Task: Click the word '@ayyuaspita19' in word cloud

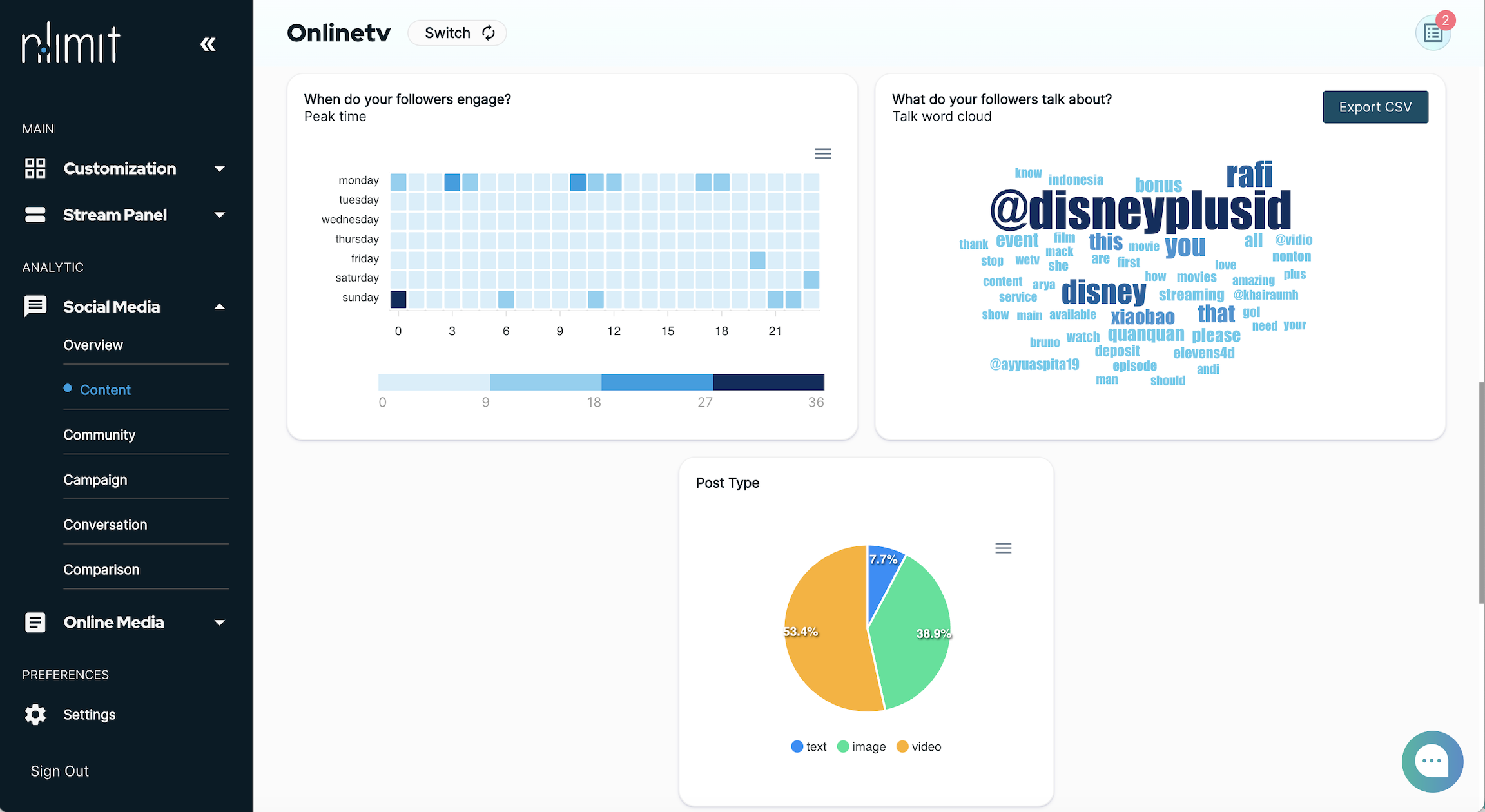Action: [x=1034, y=364]
